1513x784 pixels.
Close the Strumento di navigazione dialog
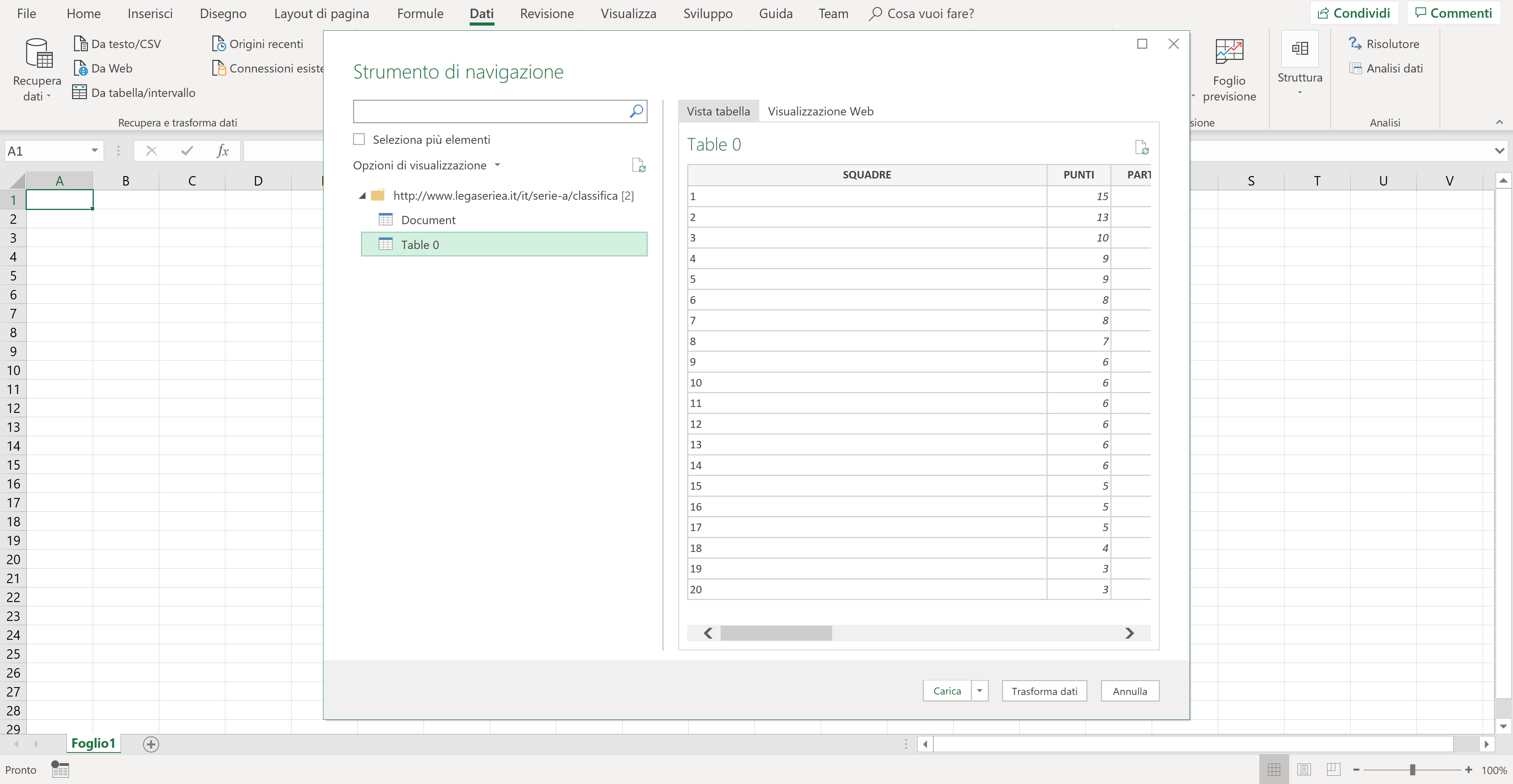coord(1173,43)
